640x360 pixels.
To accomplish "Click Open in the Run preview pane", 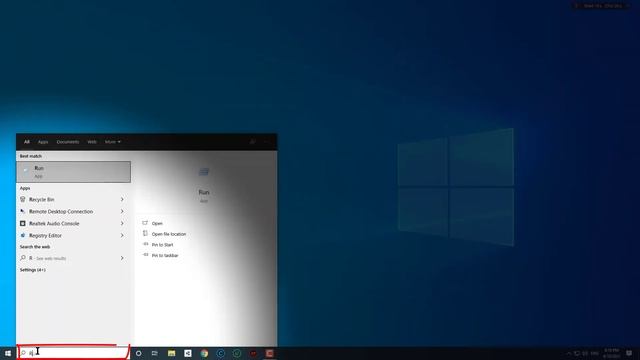I will tap(157, 223).
